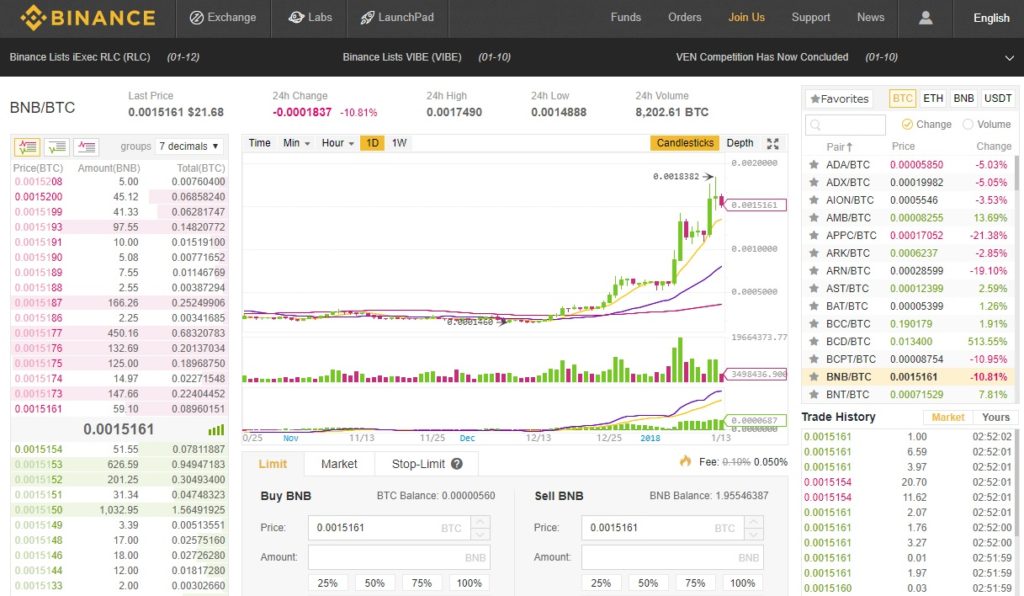Select the 0.0015150 buy order price
The image size is (1024, 596).
coord(39,510)
